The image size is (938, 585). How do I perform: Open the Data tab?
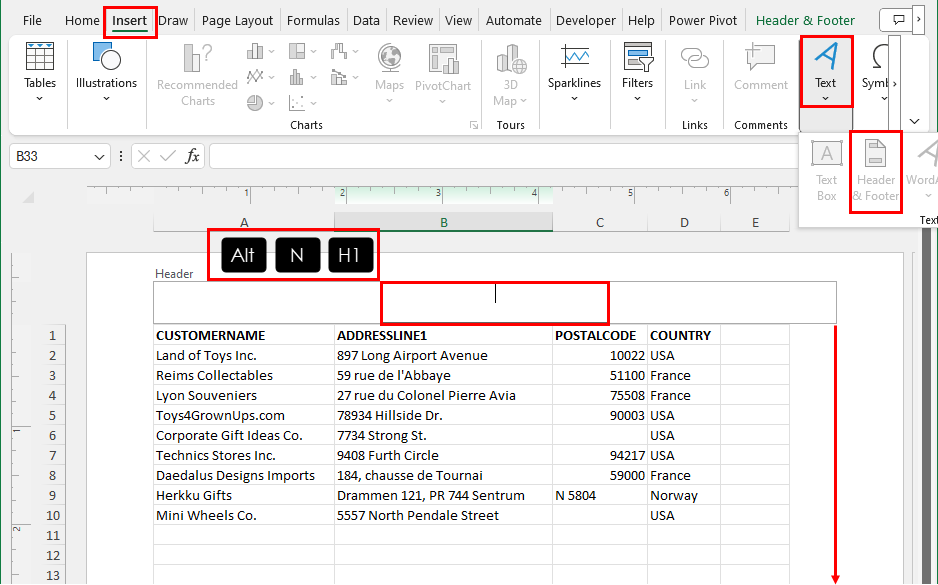366,20
